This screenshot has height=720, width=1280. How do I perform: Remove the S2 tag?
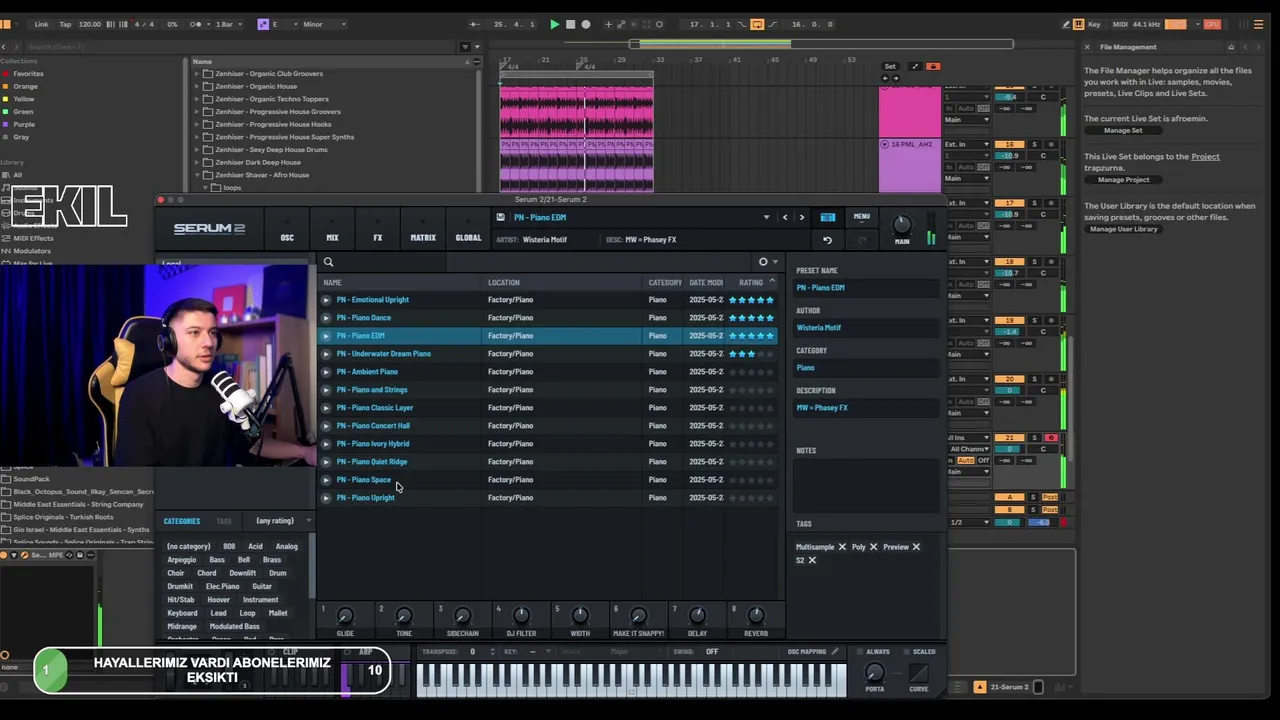pos(812,560)
